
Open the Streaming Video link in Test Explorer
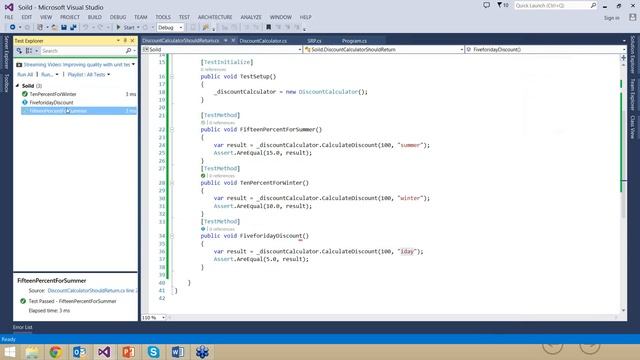coord(77,64)
